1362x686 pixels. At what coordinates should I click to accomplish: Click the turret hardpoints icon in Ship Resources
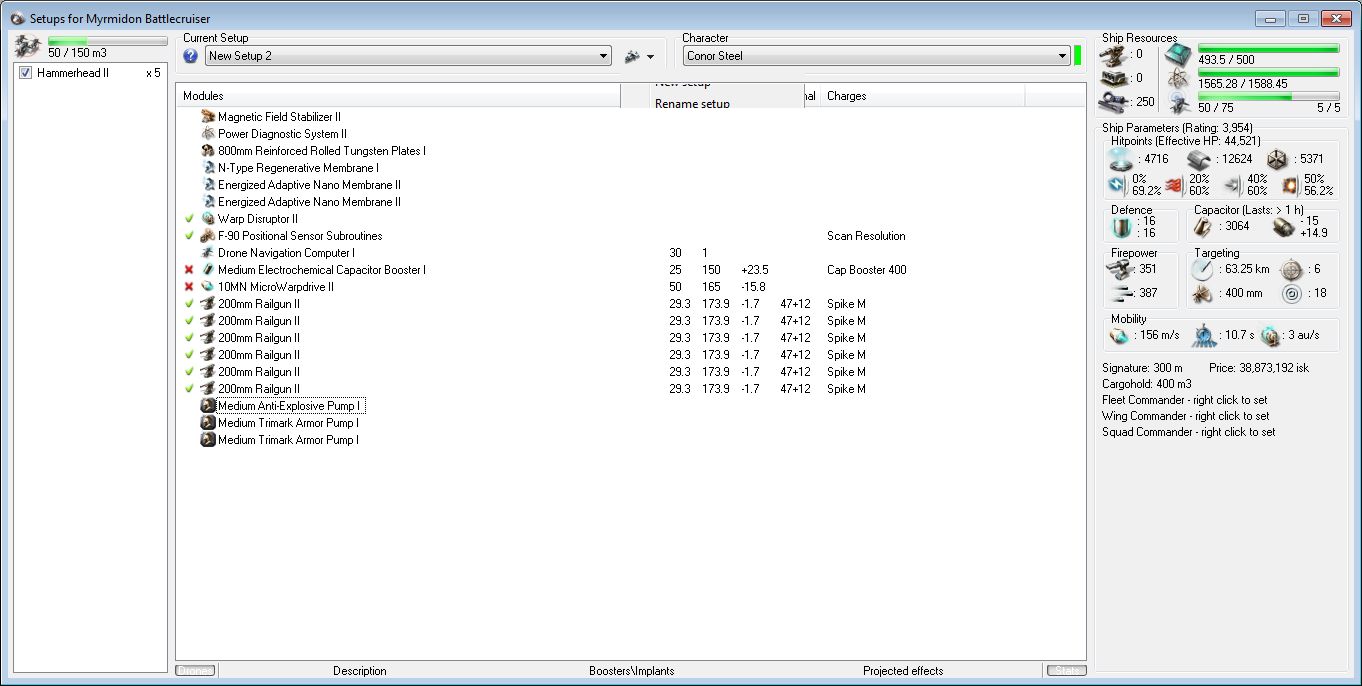(x=1113, y=54)
